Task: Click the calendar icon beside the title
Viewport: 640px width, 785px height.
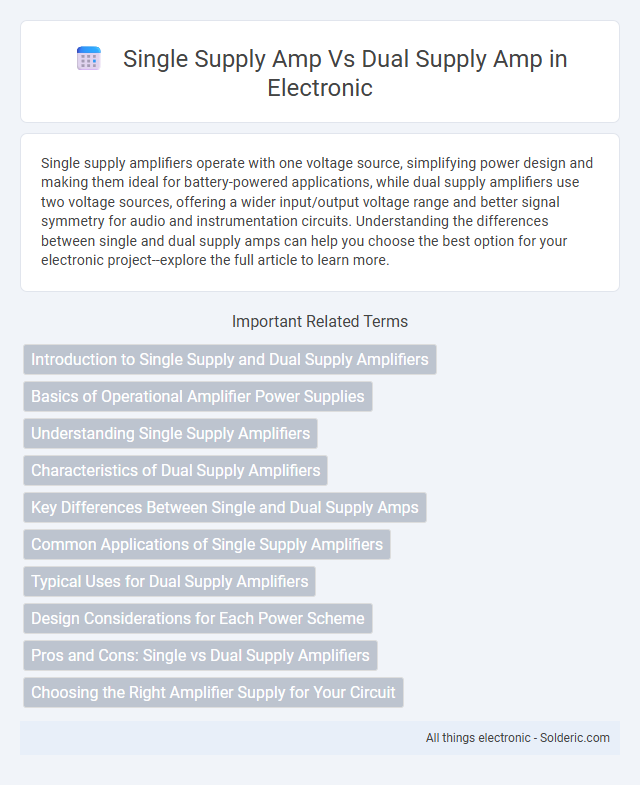Action: (89, 59)
